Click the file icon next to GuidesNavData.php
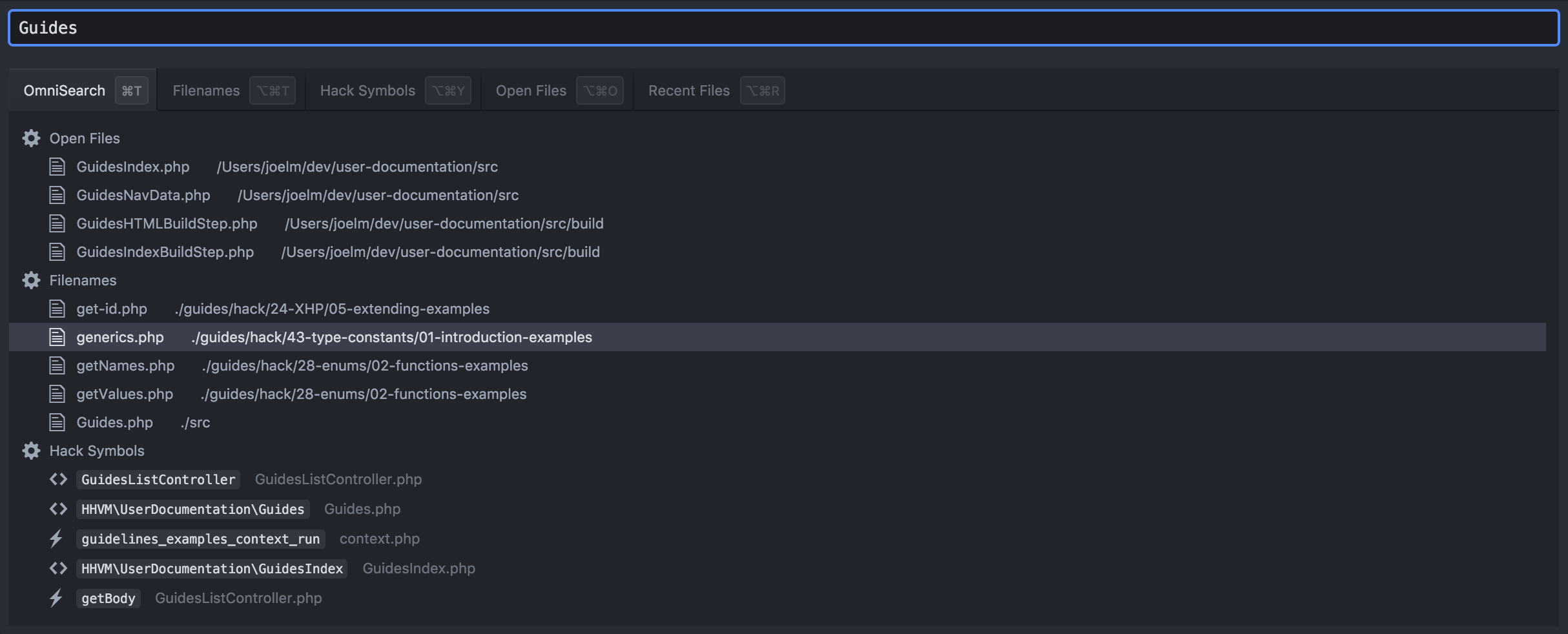The height and width of the screenshot is (634, 1568). coord(57,195)
